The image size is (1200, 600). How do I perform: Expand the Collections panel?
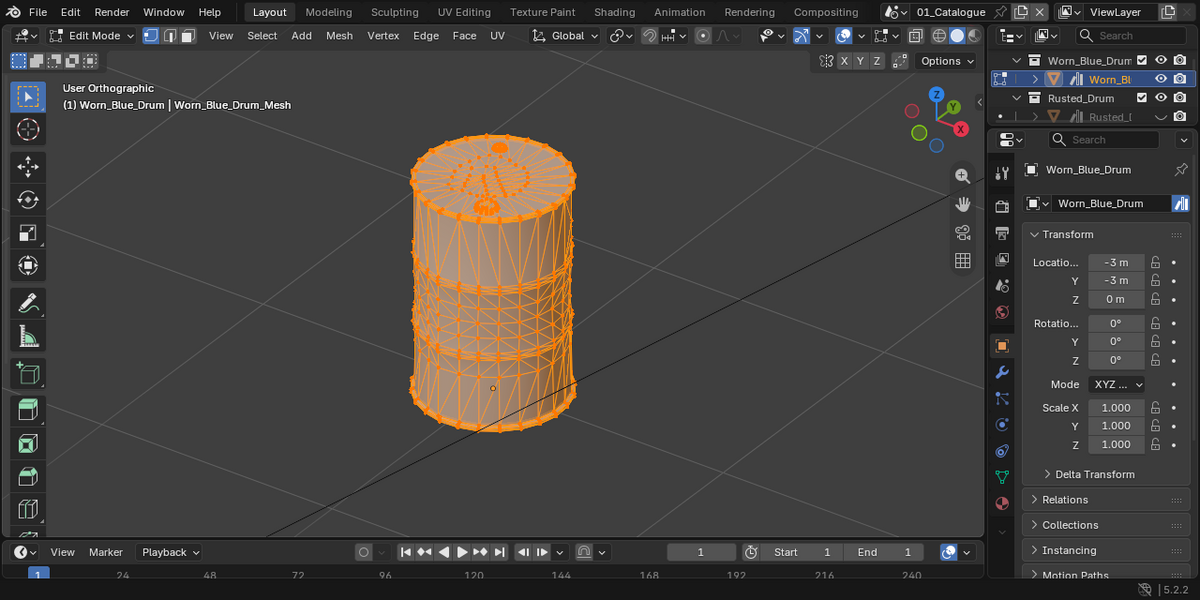click(1106, 525)
